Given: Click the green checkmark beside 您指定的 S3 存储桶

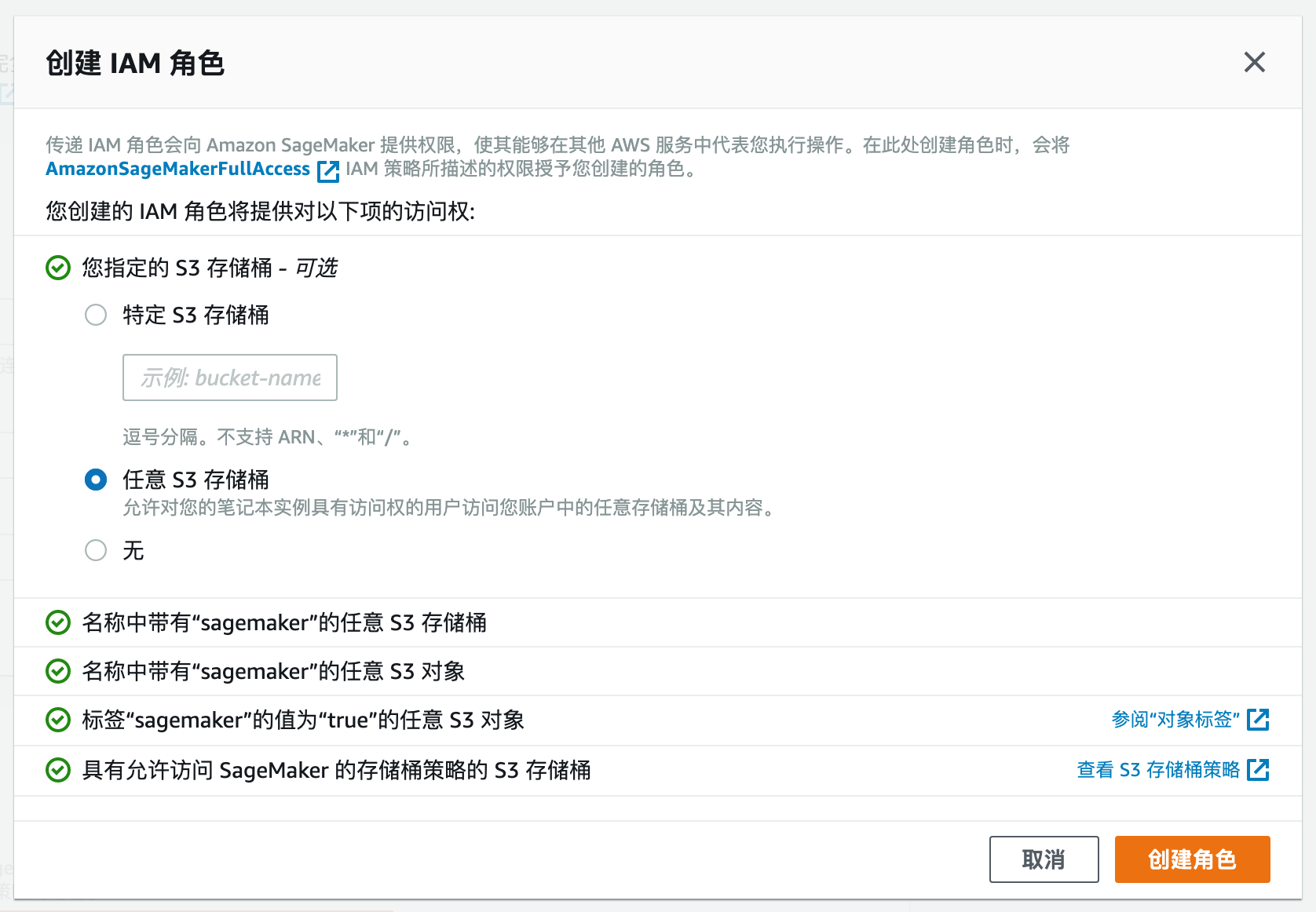Looking at the screenshot, I should (x=58, y=268).
